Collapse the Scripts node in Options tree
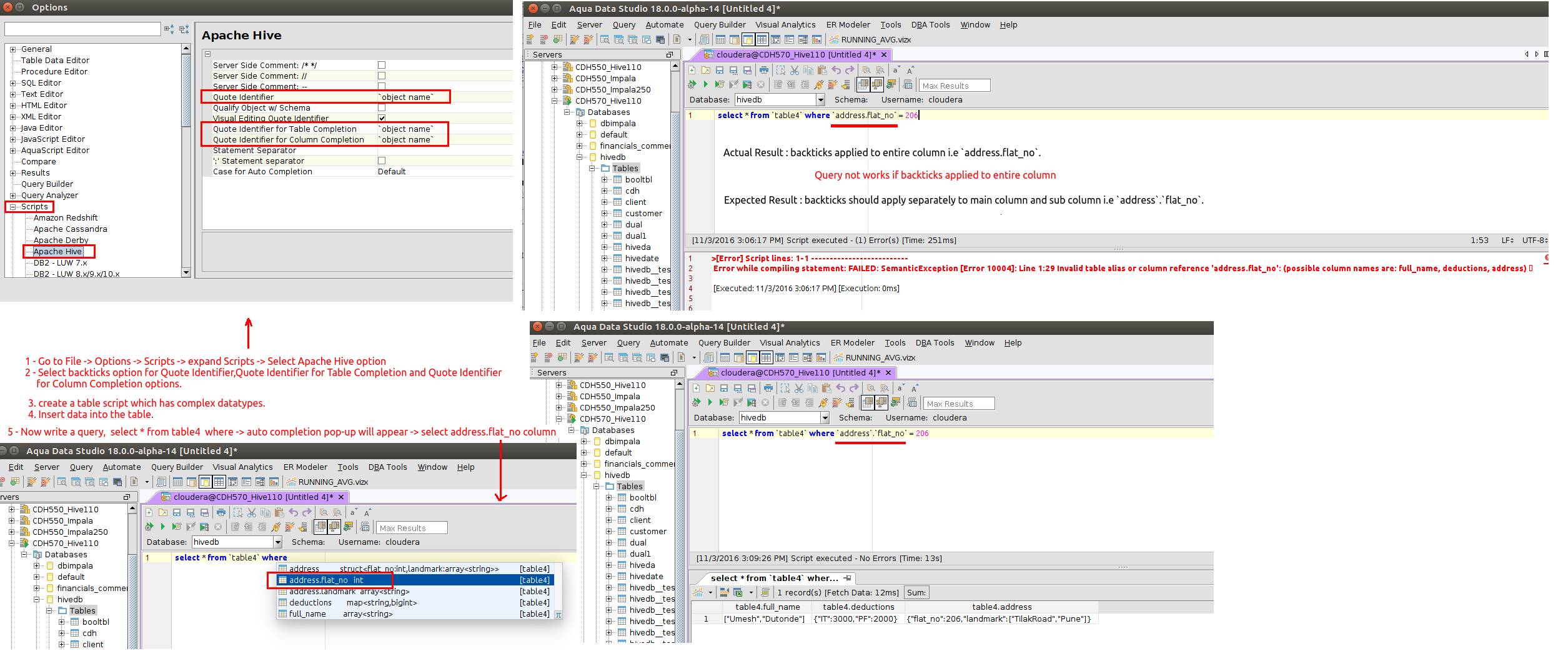1568x666 pixels. point(13,207)
